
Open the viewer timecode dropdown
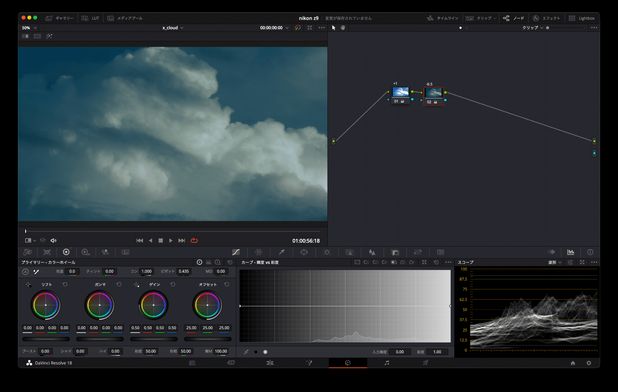click(x=274, y=28)
